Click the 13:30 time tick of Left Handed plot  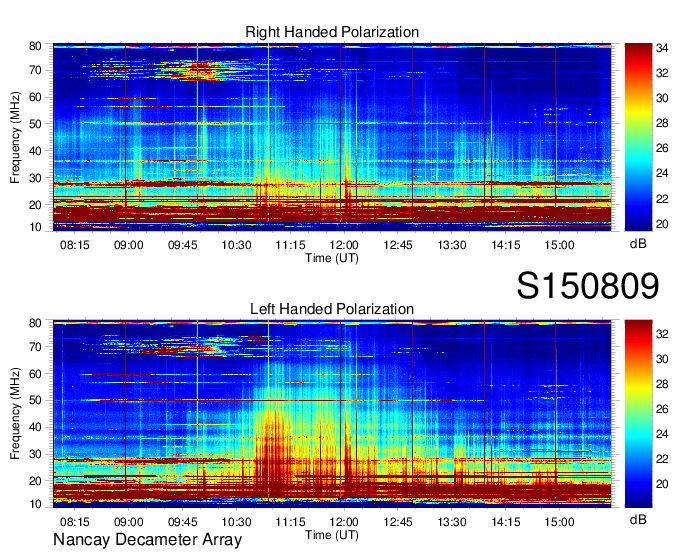[451, 522]
